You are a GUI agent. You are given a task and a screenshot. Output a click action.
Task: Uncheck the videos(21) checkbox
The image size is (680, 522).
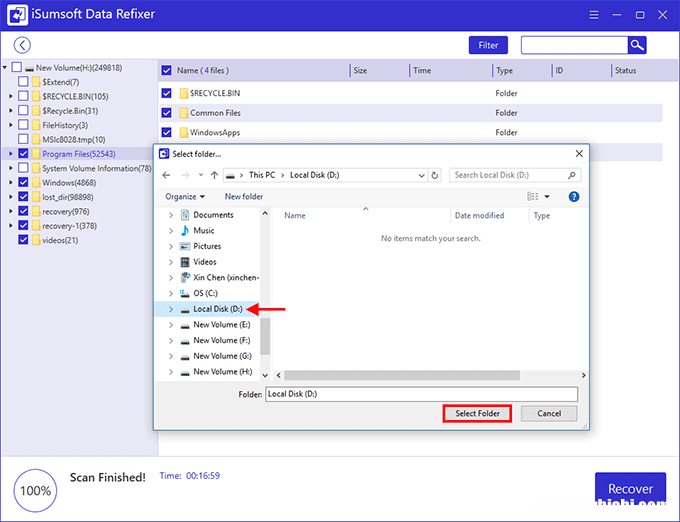(x=23, y=240)
